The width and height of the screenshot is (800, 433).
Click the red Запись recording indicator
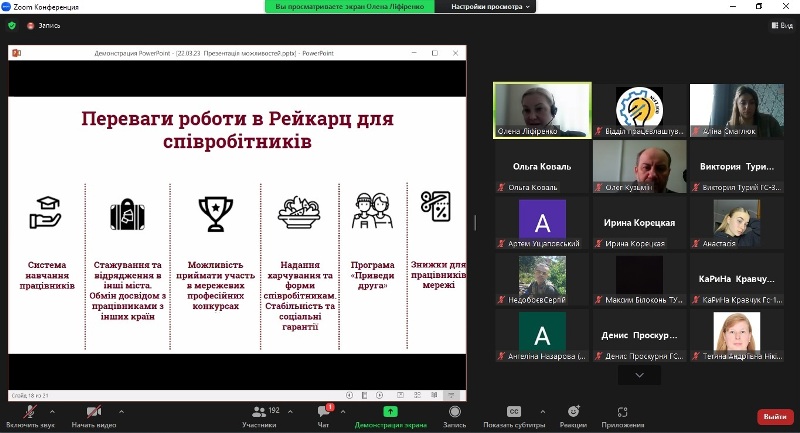pos(44,26)
